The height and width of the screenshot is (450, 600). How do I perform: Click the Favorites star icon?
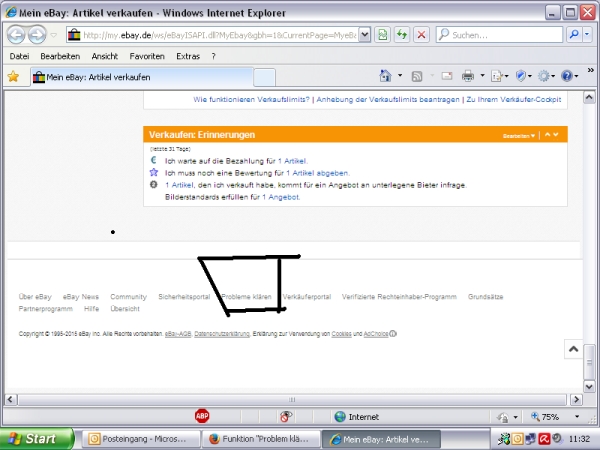tap(13, 77)
